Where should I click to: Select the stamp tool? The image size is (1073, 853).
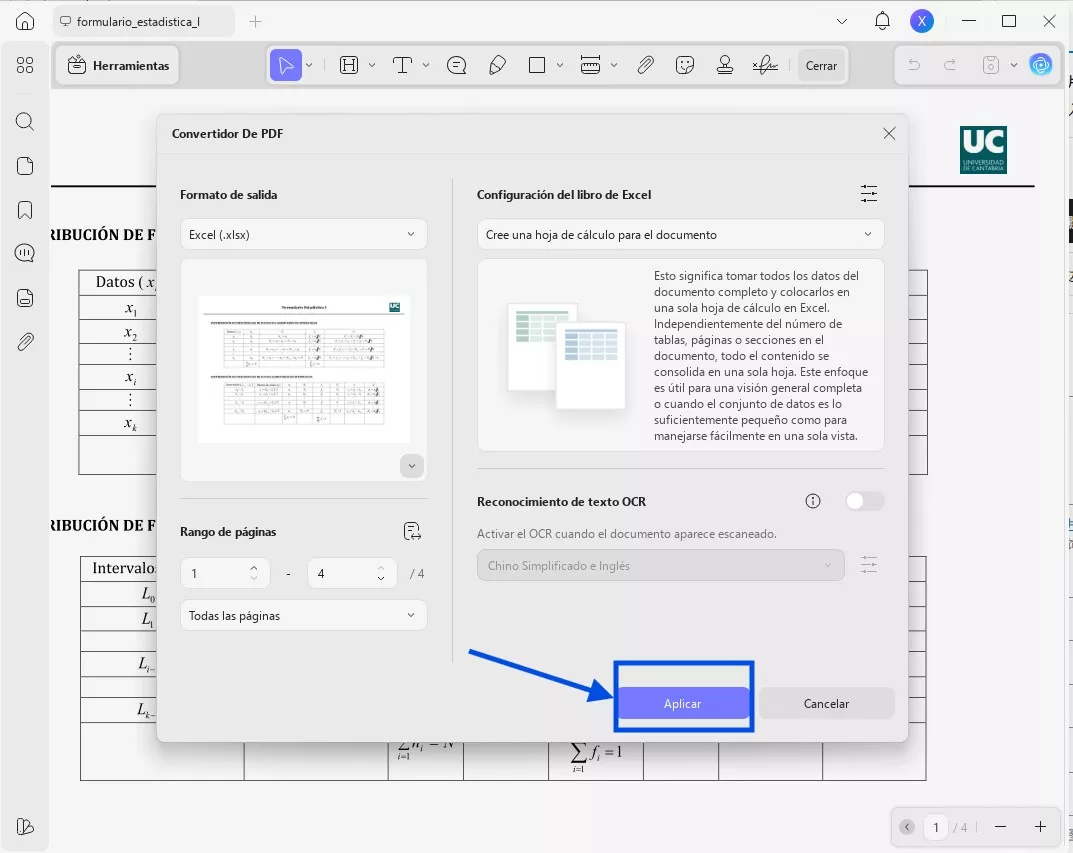(x=725, y=66)
